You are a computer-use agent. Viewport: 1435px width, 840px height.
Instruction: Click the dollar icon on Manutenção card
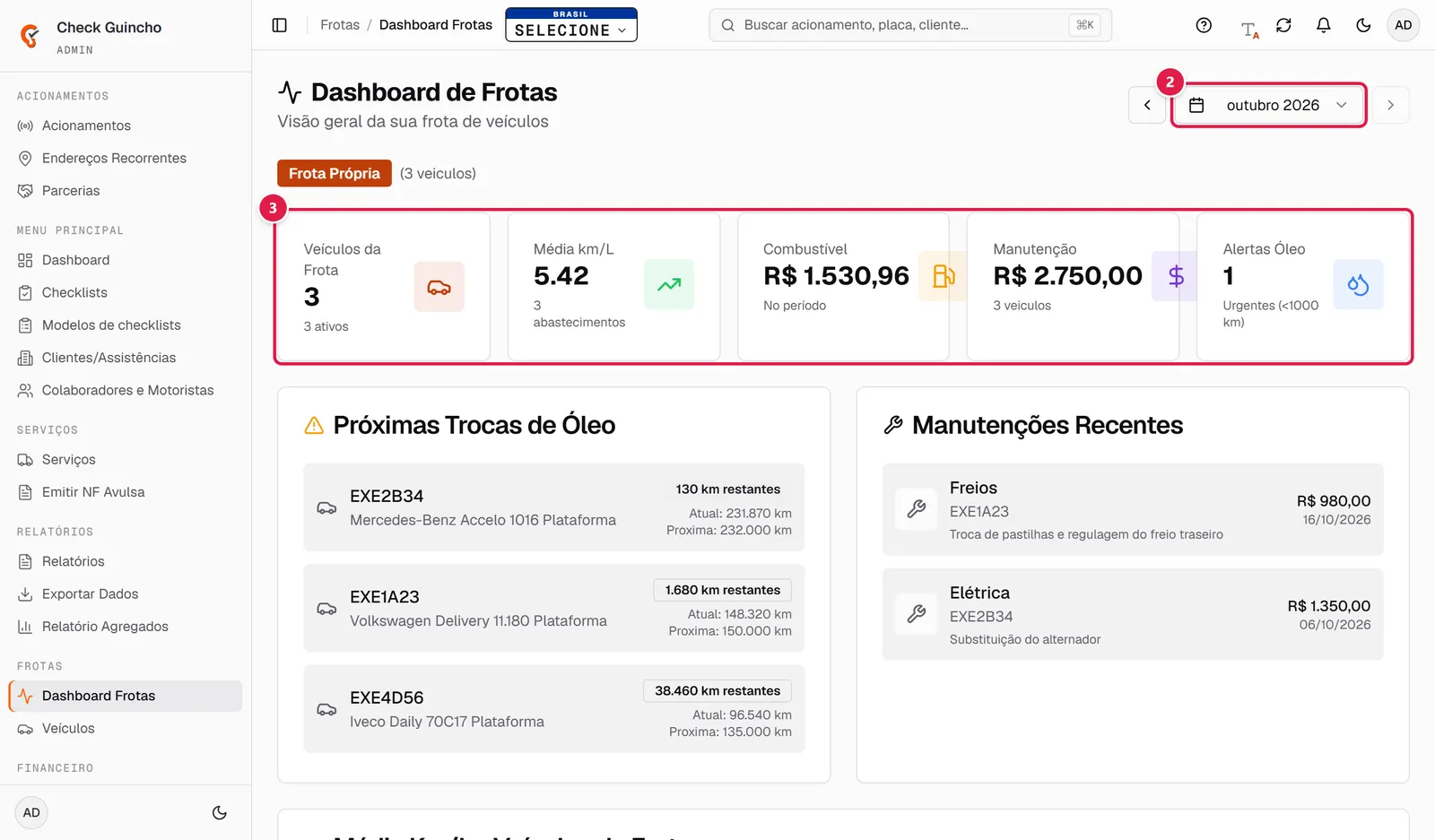[x=1175, y=276]
